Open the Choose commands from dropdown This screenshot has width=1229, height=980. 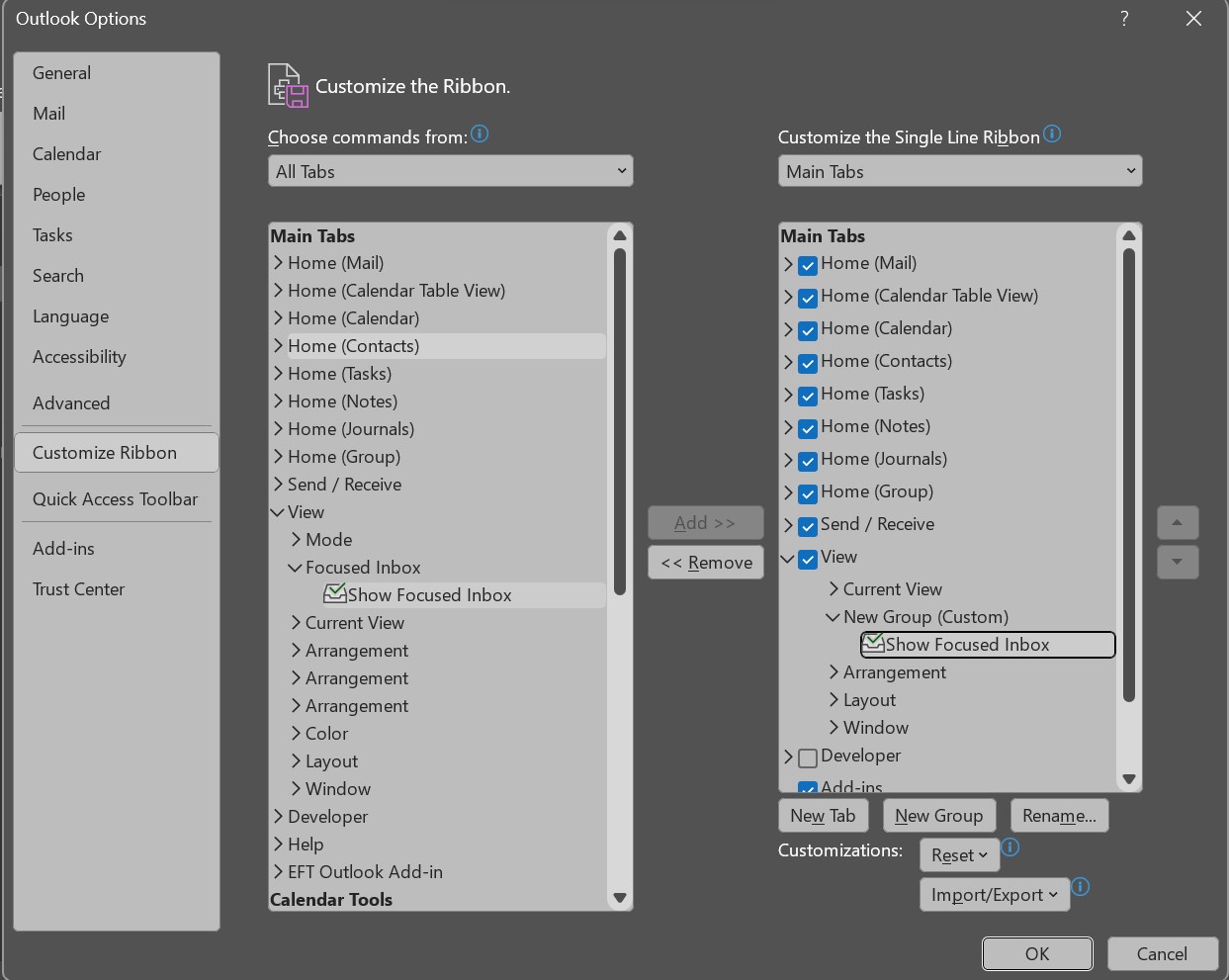tap(450, 171)
